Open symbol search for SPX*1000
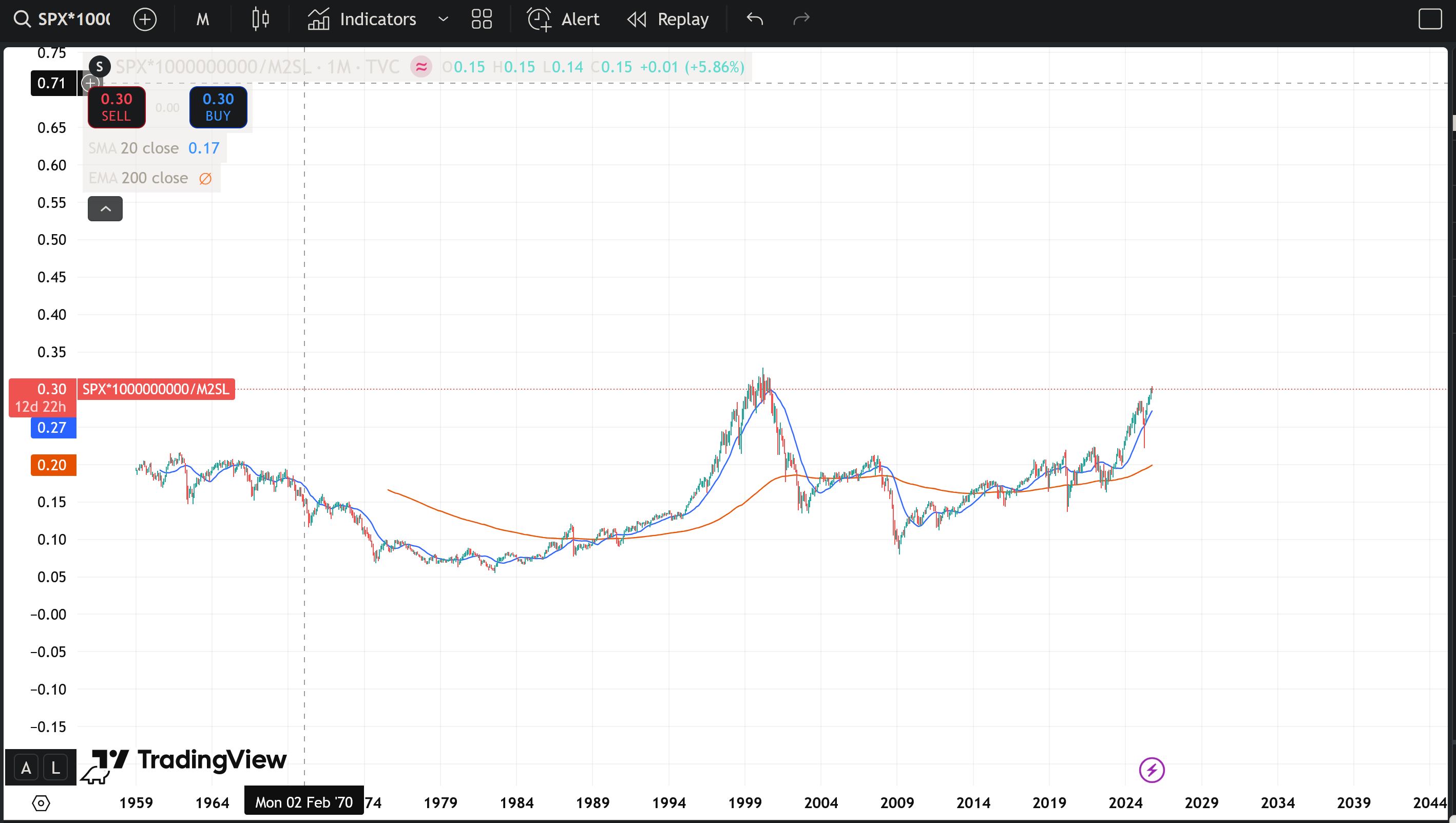This screenshot has height=823, width=1456. [62, 19]
